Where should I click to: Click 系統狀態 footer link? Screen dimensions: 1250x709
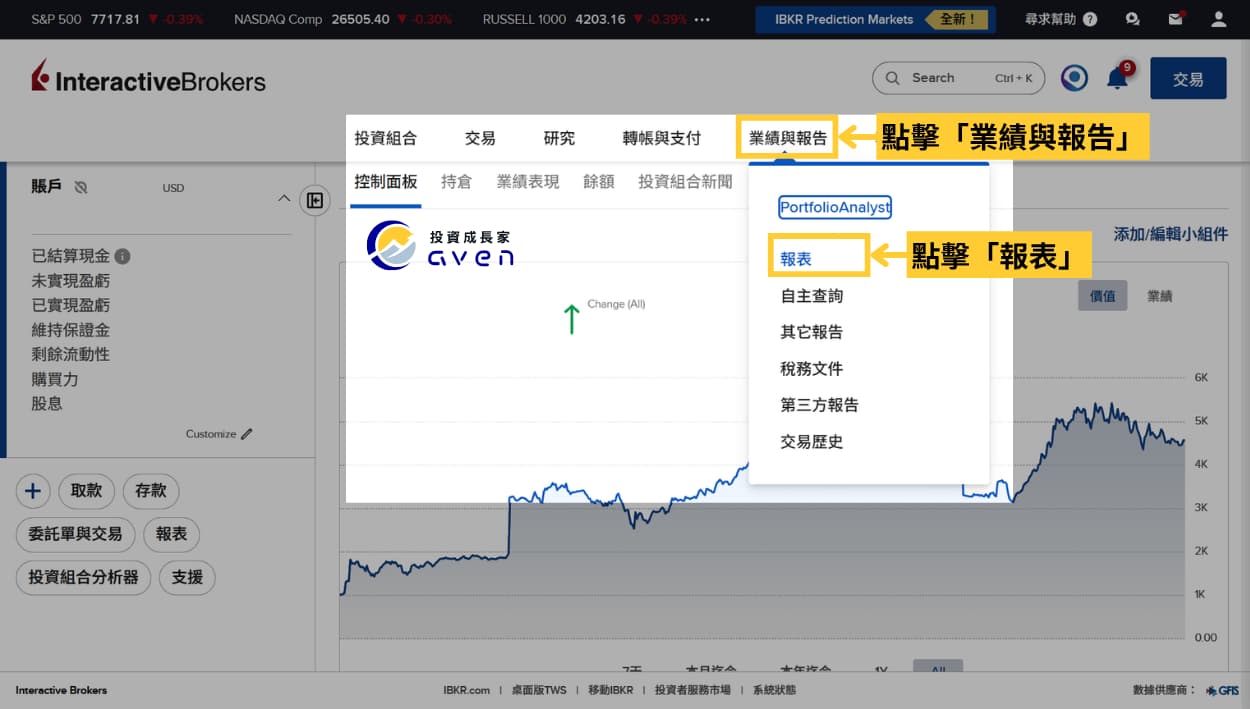tap(775, 690)
